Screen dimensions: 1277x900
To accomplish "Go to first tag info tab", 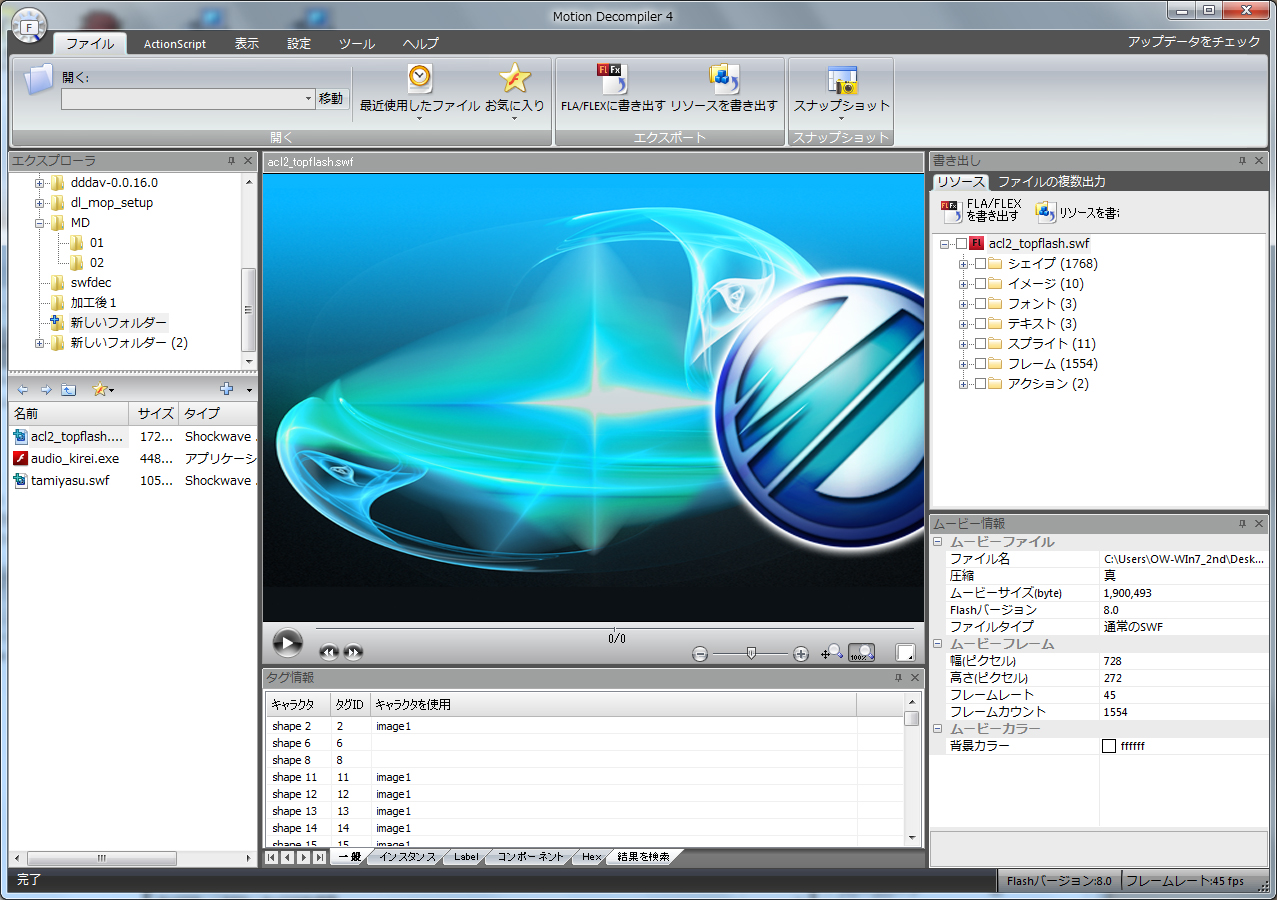I will (x=271, y=858).
